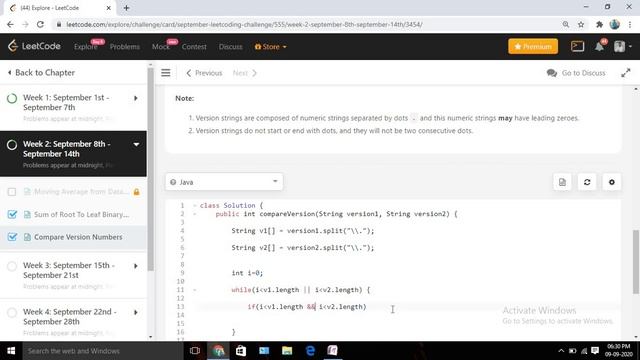Open a new browser tab
The width and height of the screenshot is (640, 360).
click(x=126, y=8)
